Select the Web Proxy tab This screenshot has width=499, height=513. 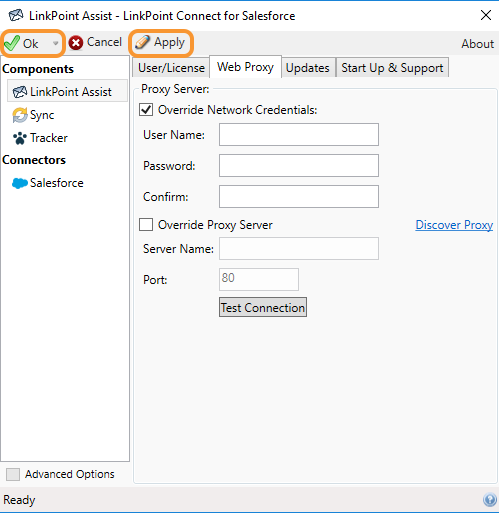pyautogui.click(x=245, y=67)
